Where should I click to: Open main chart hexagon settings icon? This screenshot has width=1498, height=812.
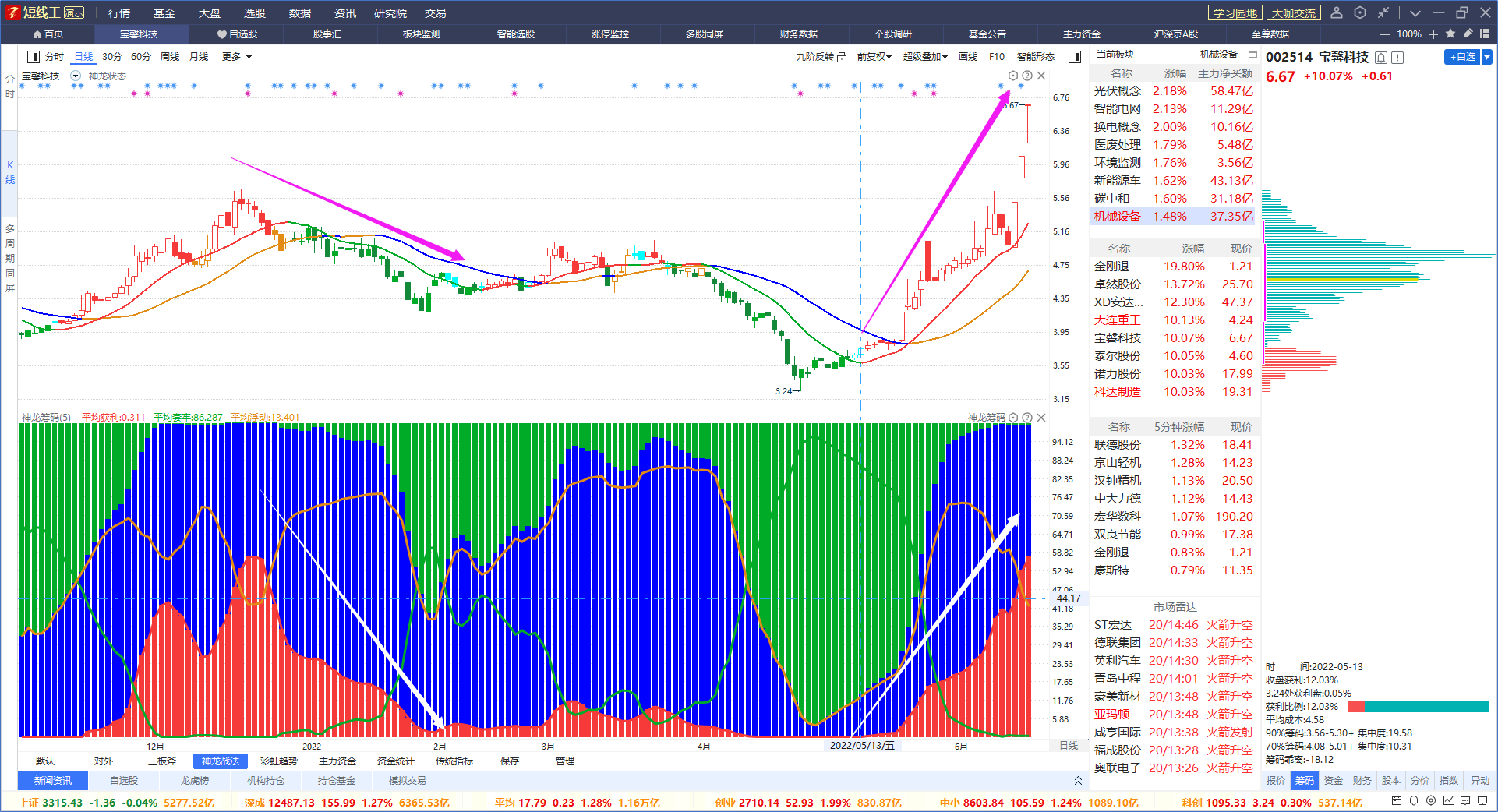coord(1013,76)
